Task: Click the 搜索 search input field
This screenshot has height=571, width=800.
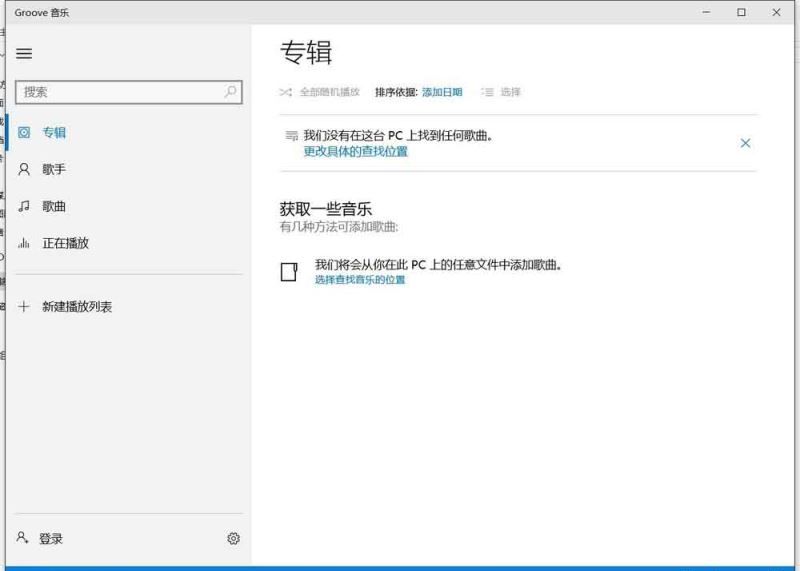Action: pos(120,91)
